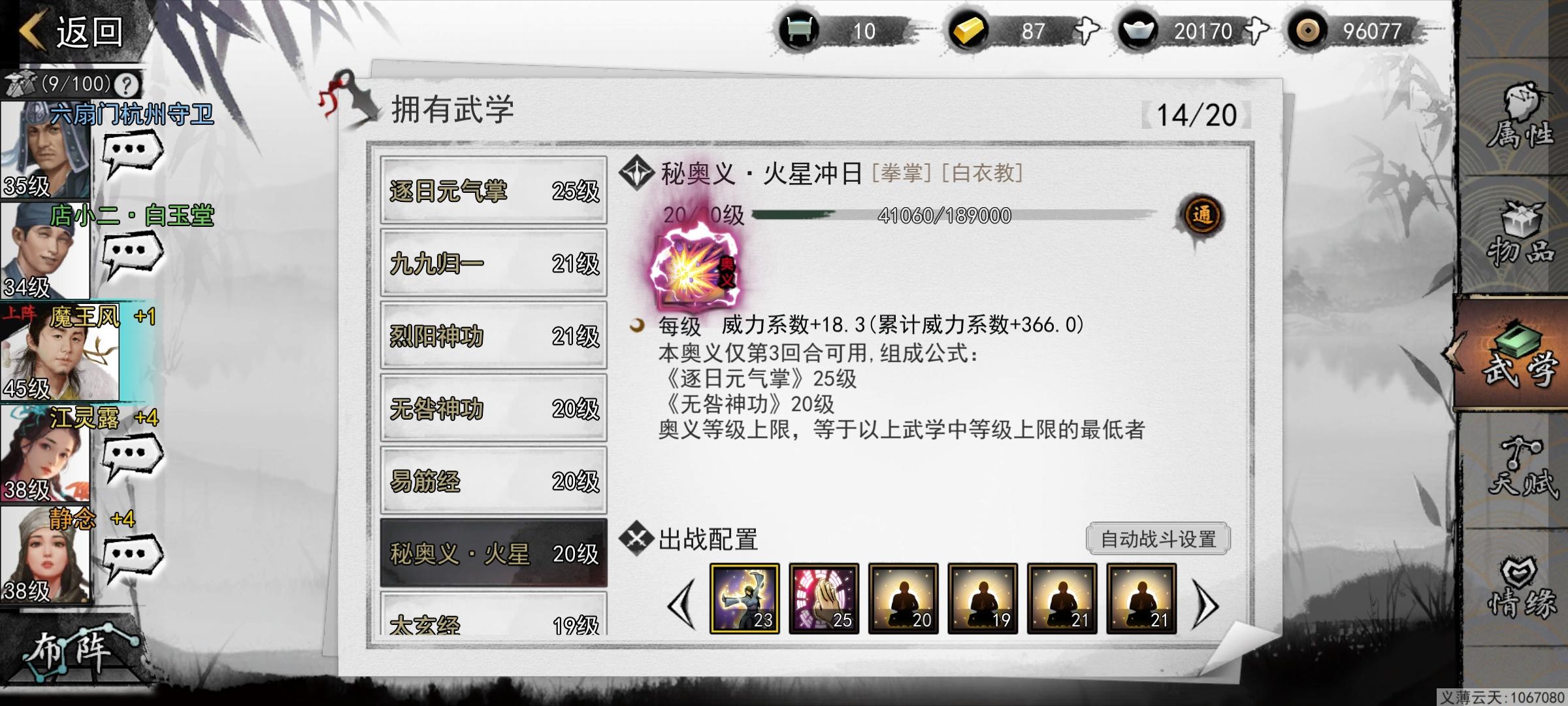Open 自动战斗设置 button
This screenshot has width=1568, height=706.
coord(1158,539)
